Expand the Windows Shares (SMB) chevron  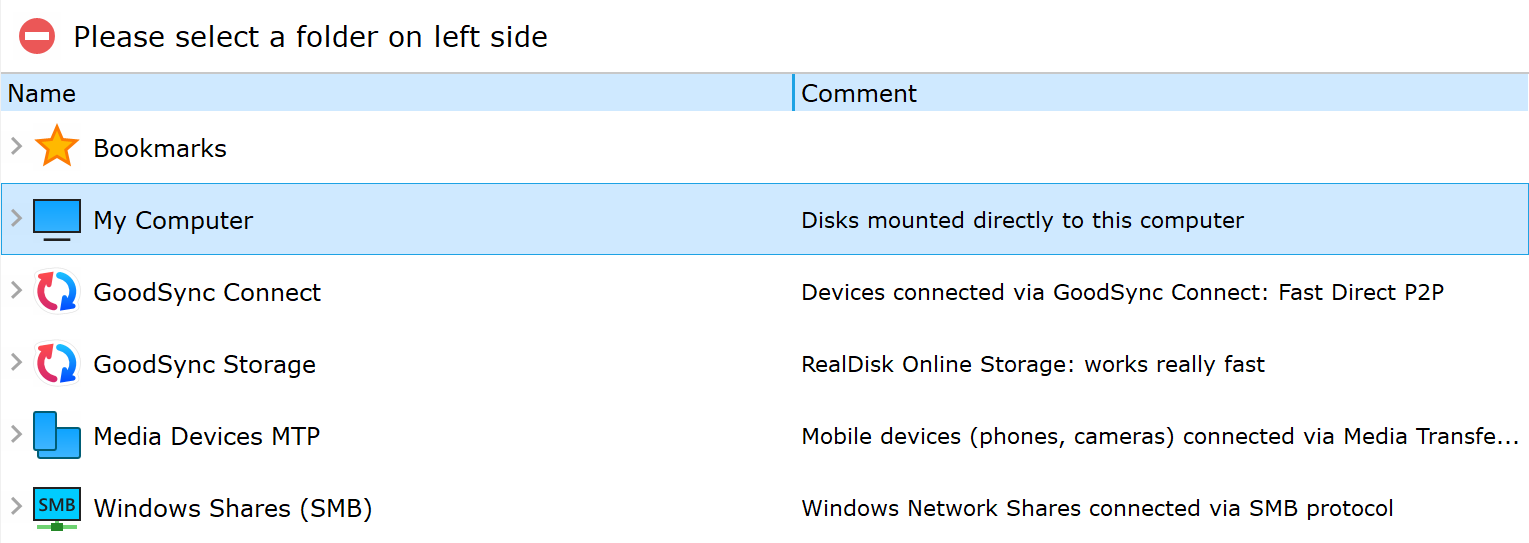point(16,506)
